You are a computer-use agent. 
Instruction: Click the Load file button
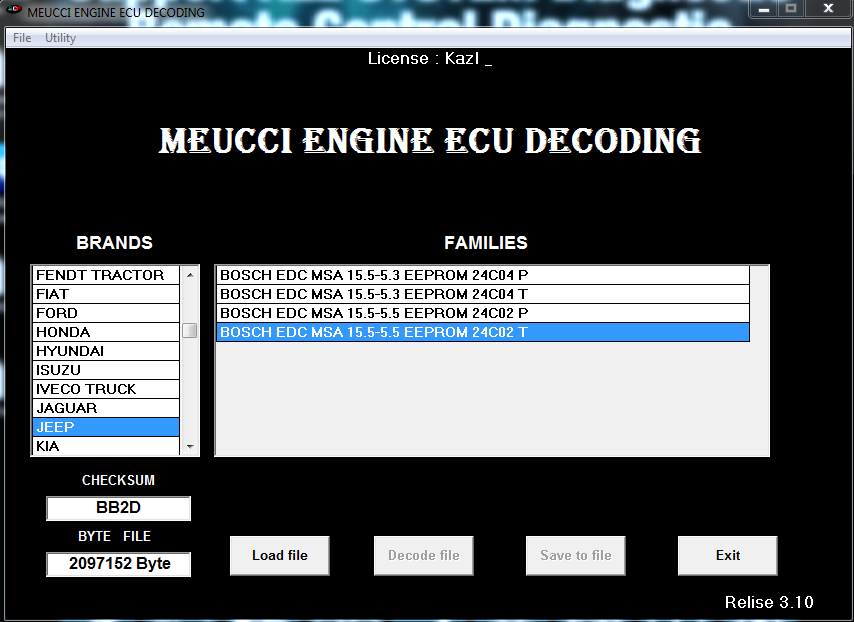tap(279, 556)
